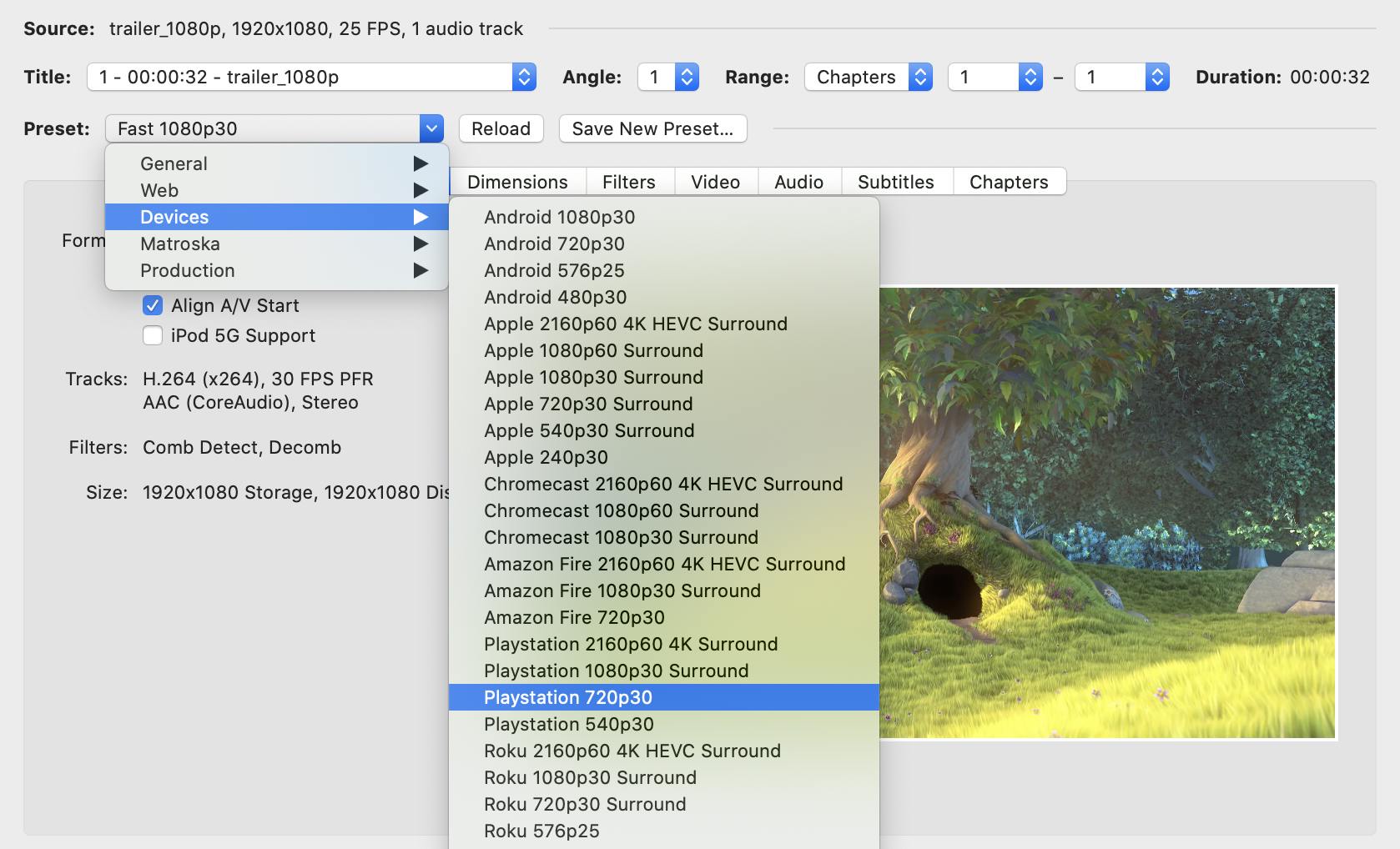The height and width of the screenshot is (849, 1400).
Task: Switch to the Chapters tab
Action: (1009, 182)
